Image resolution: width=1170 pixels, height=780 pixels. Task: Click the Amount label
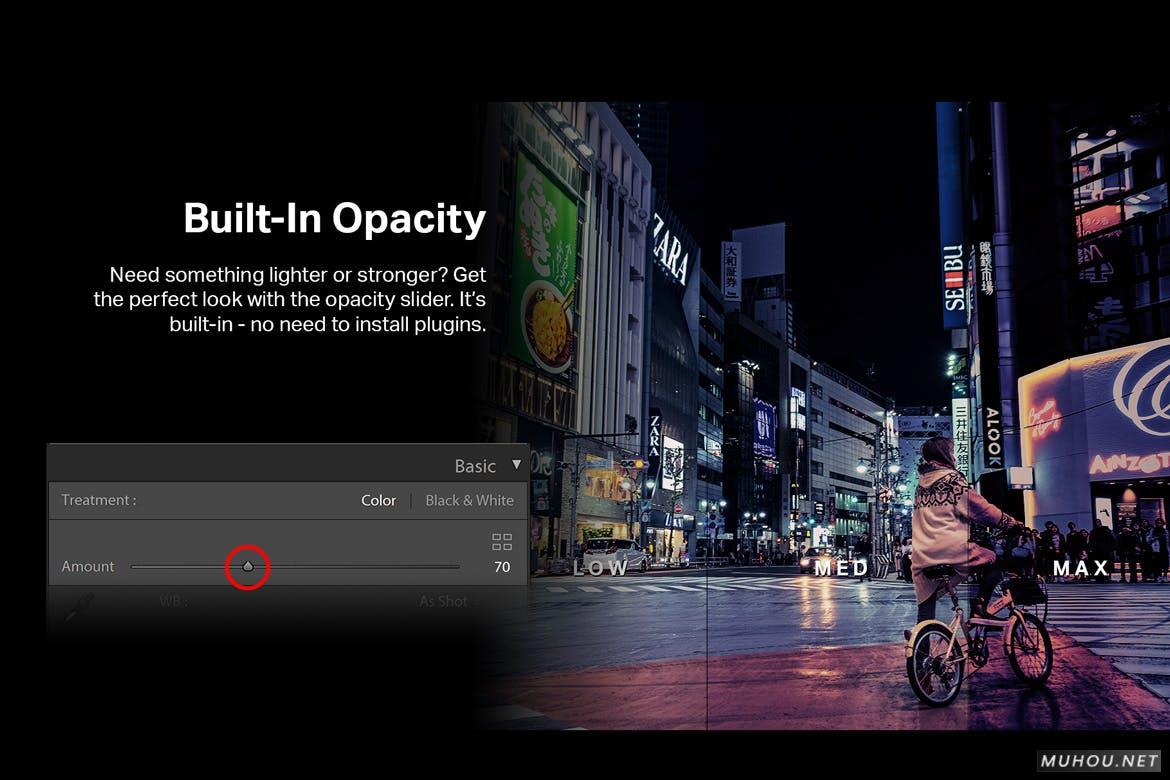click(x=87, y=567)
